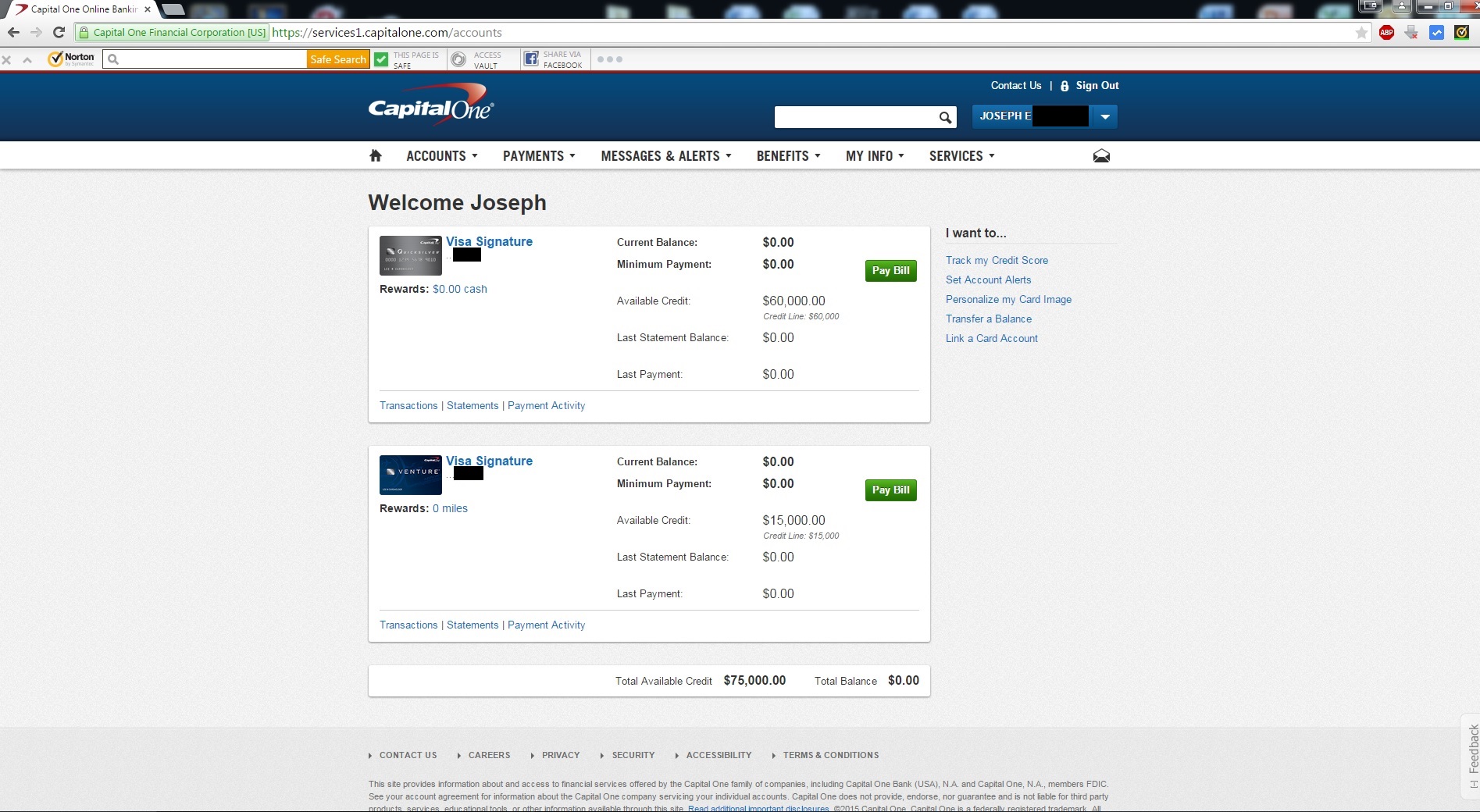
Task: Open Transactions for the Quicksilver card
Action: [x=408, y=406]
